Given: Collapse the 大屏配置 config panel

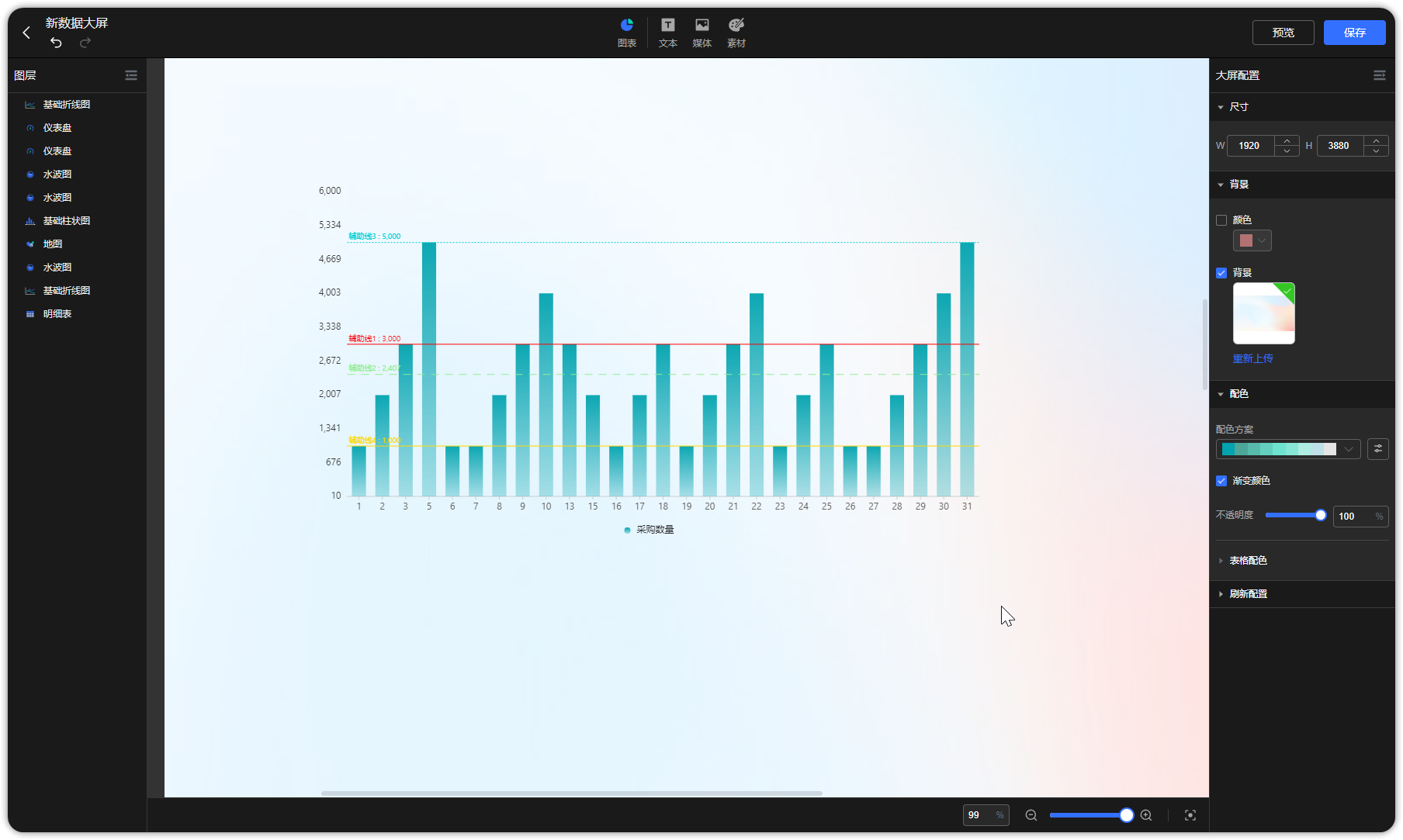Looking at the screenshot, I should [x=1380, y=75].
